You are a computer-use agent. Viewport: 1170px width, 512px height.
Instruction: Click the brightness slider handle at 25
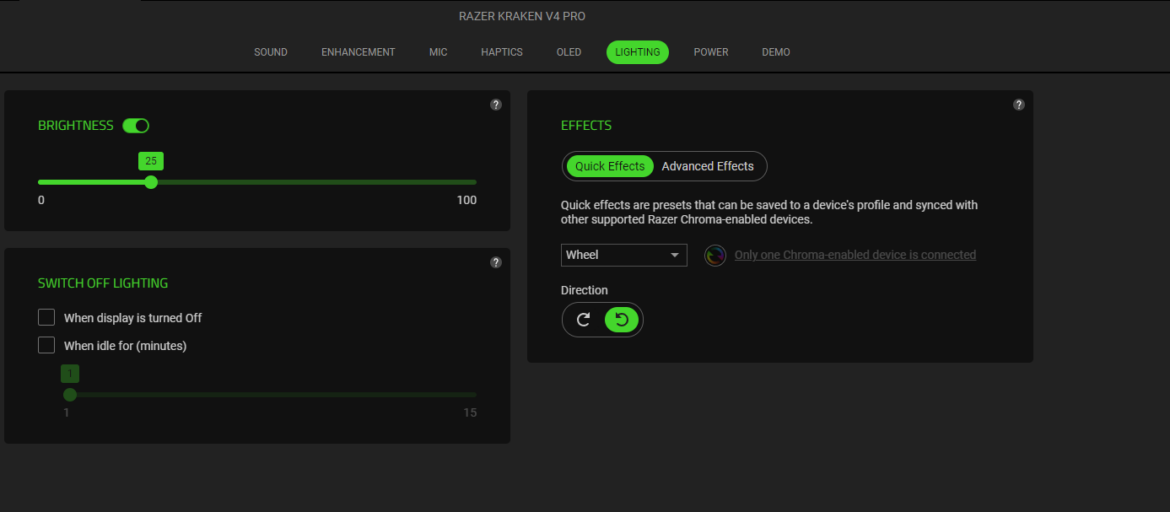pyautogui.click(x=151, y=182)
